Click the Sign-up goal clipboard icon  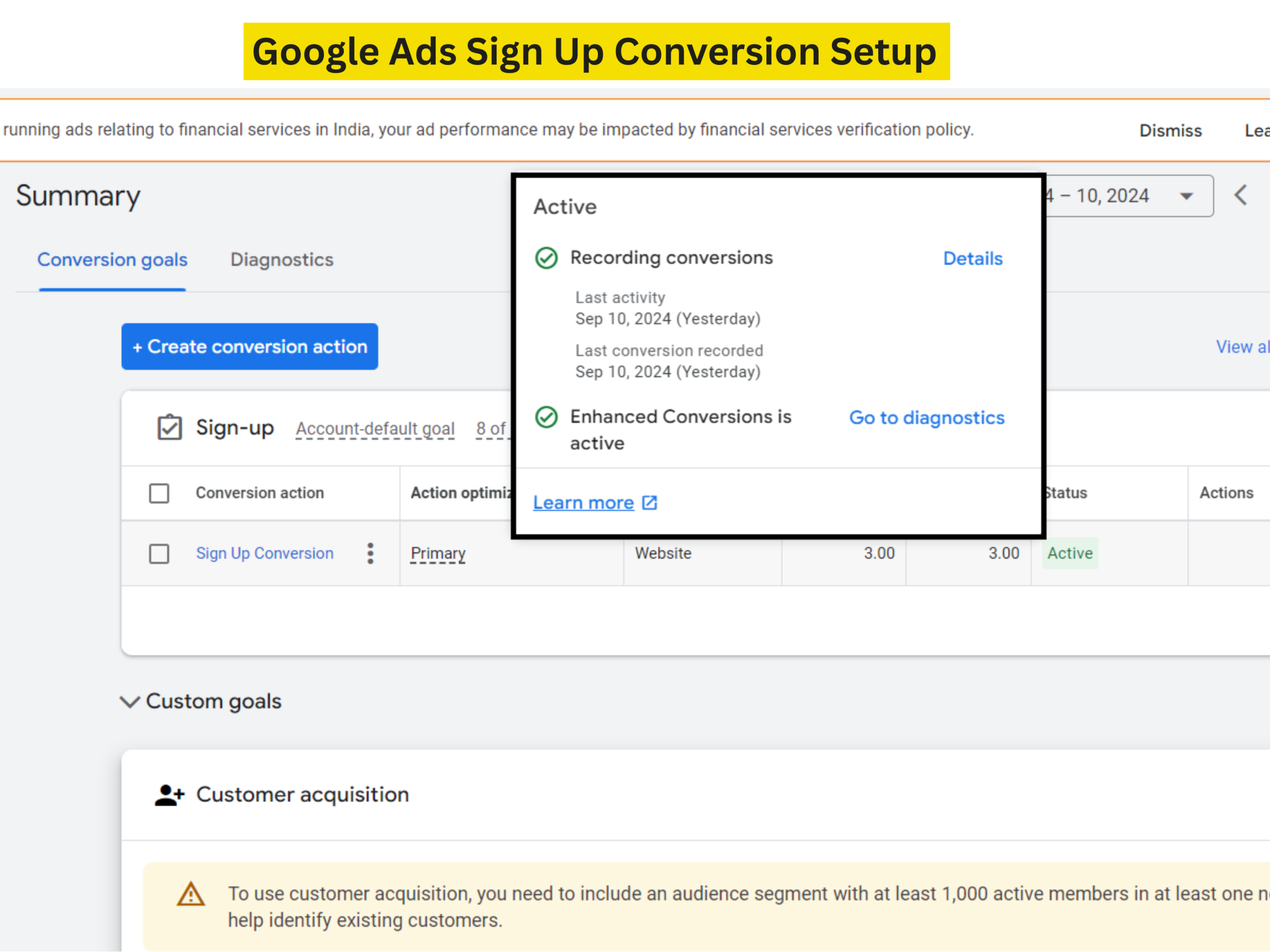click(x=169, y=427)
